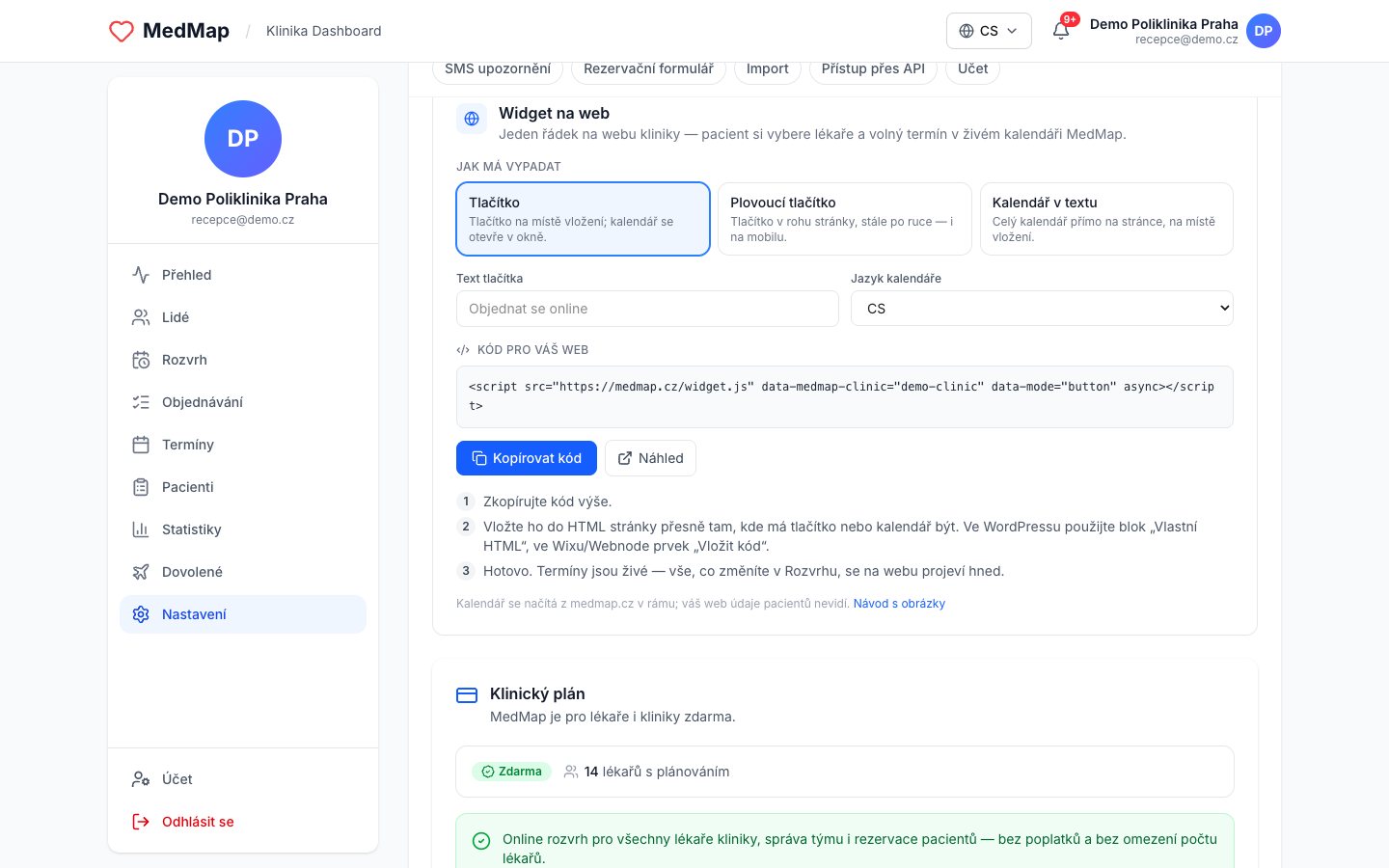Viewport: 1389px width, 868px height.
Task: Select the Kalendář v textu widget style
Action: (x=1106, y=219)
